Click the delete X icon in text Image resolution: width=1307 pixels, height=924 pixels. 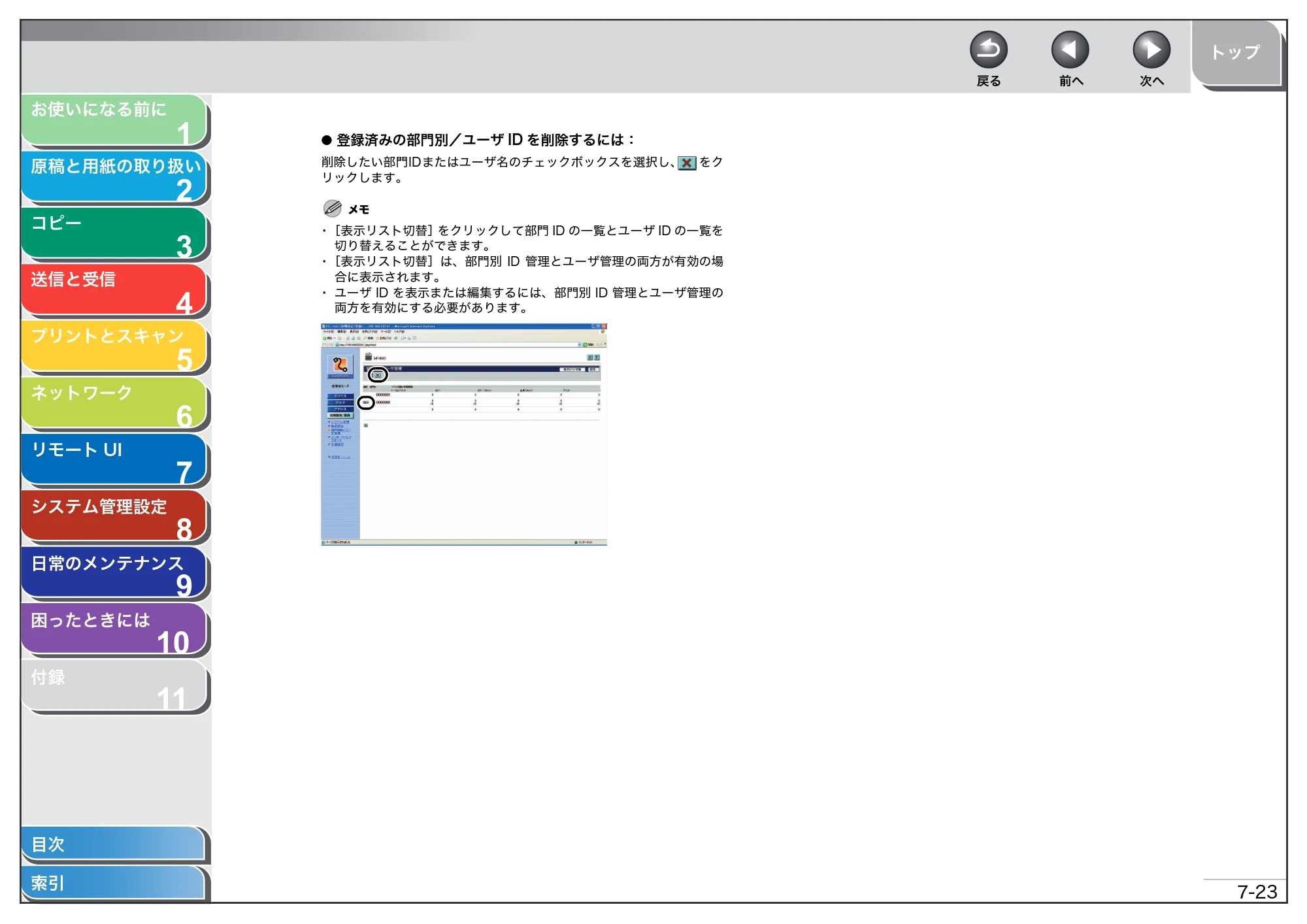[687, 163]
